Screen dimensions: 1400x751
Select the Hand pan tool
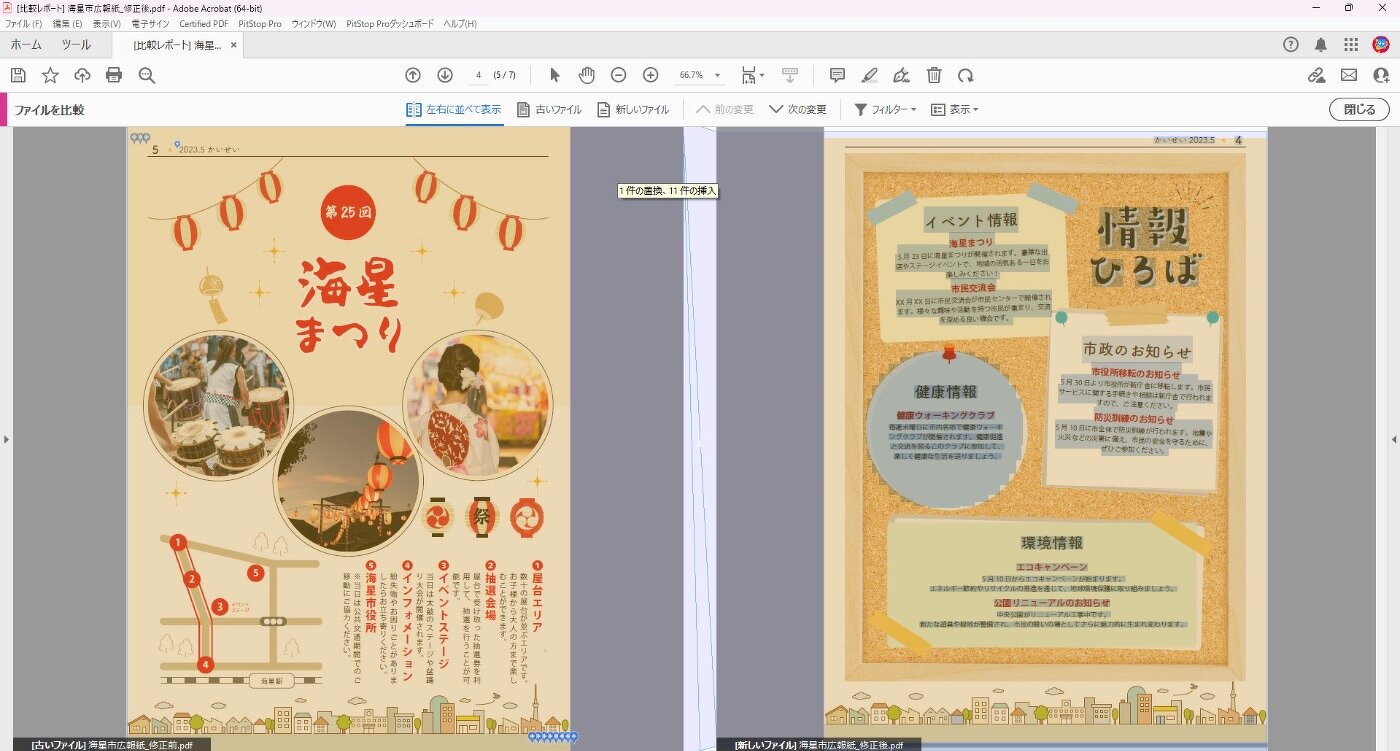587,75
